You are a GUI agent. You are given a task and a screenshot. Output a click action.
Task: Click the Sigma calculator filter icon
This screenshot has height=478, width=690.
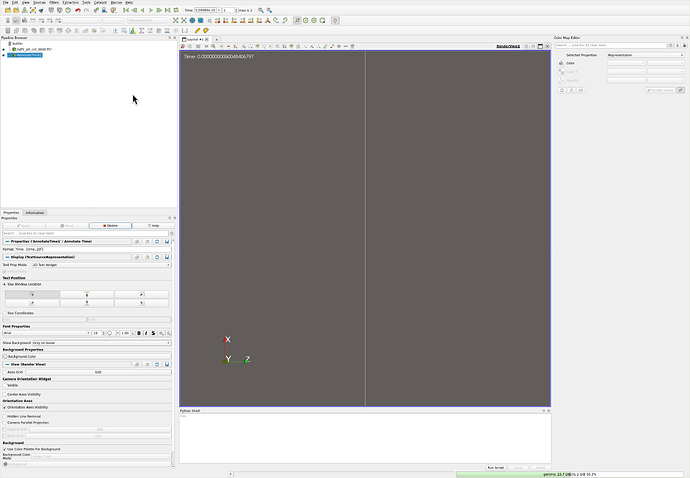[141, 30]
